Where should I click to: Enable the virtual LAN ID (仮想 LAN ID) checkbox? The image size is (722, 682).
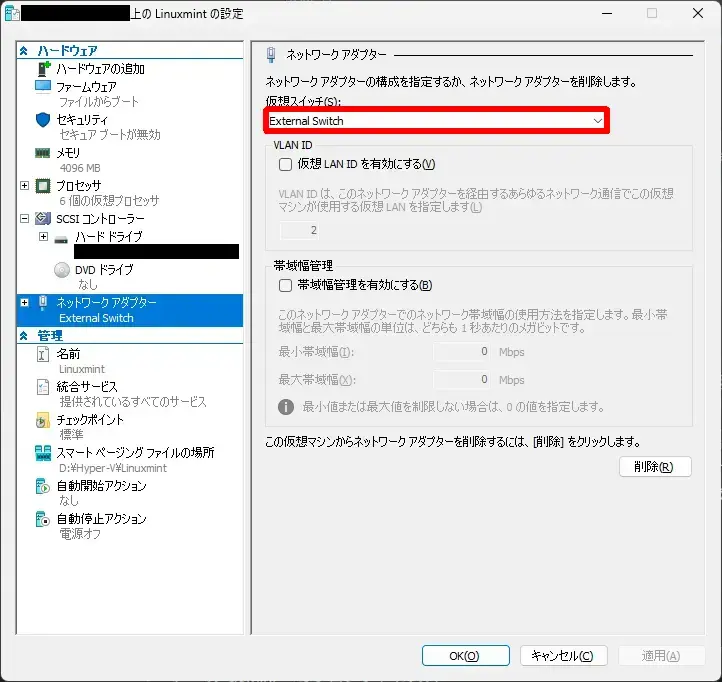[285, 164]
